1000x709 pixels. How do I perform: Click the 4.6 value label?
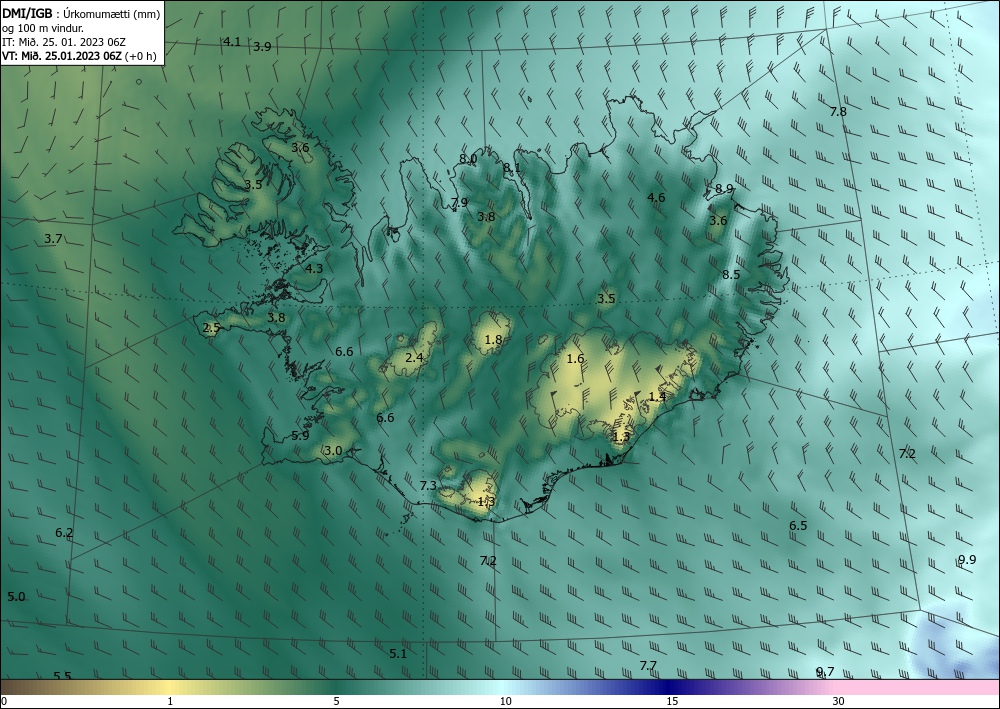point(656,197)
